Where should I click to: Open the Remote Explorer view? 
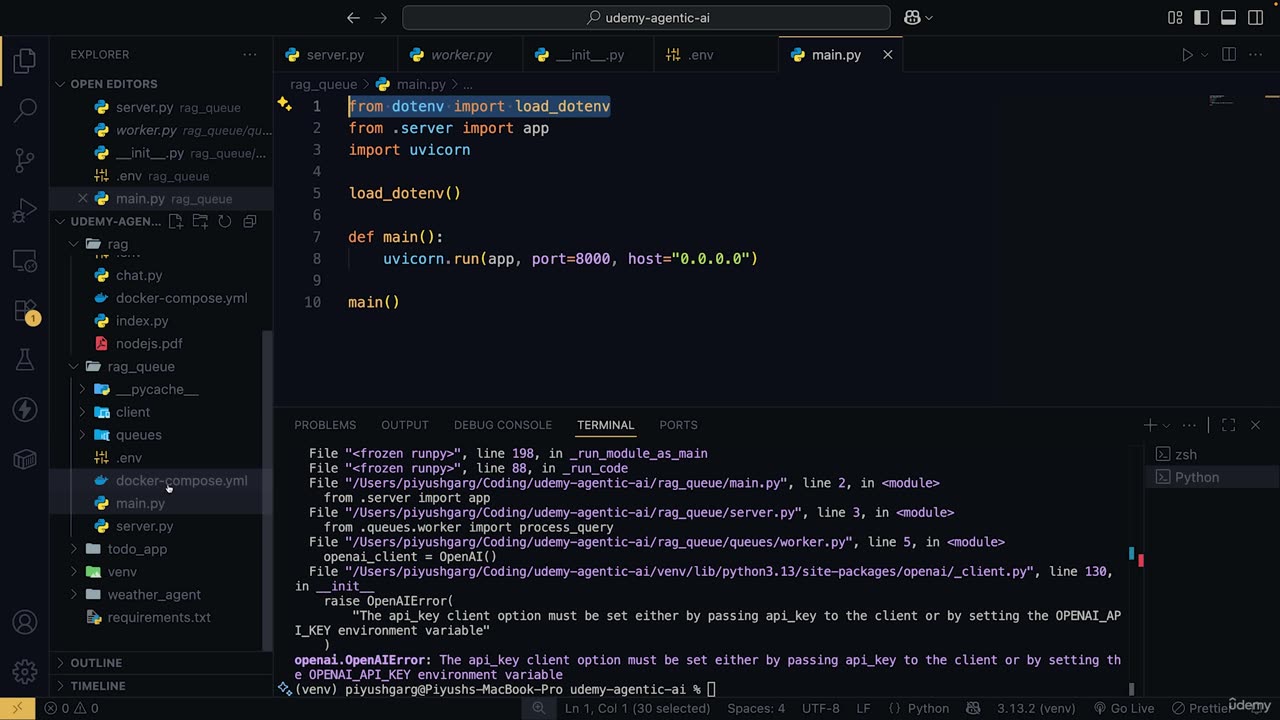coord(25,261)
